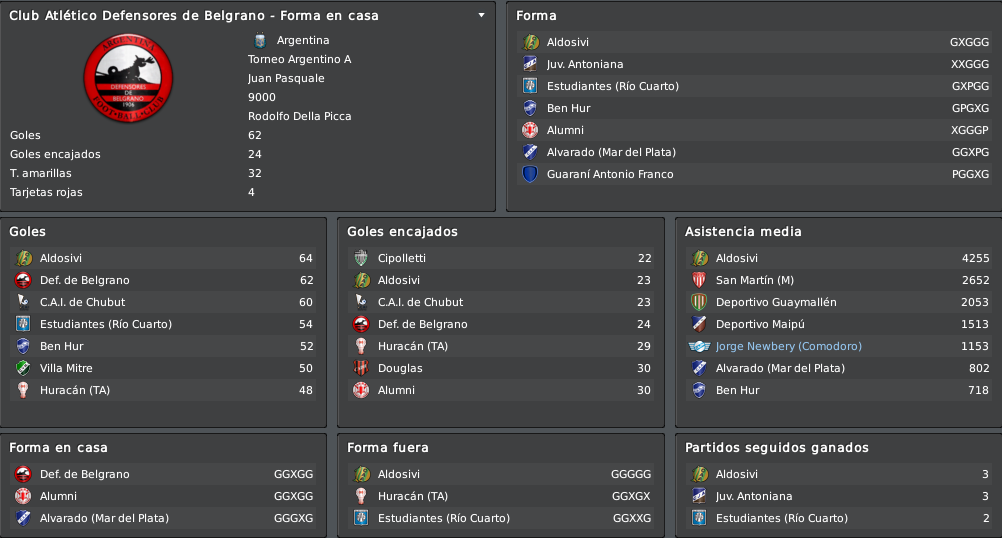Open the Forma en casa panel dropdown arrow

481,15
